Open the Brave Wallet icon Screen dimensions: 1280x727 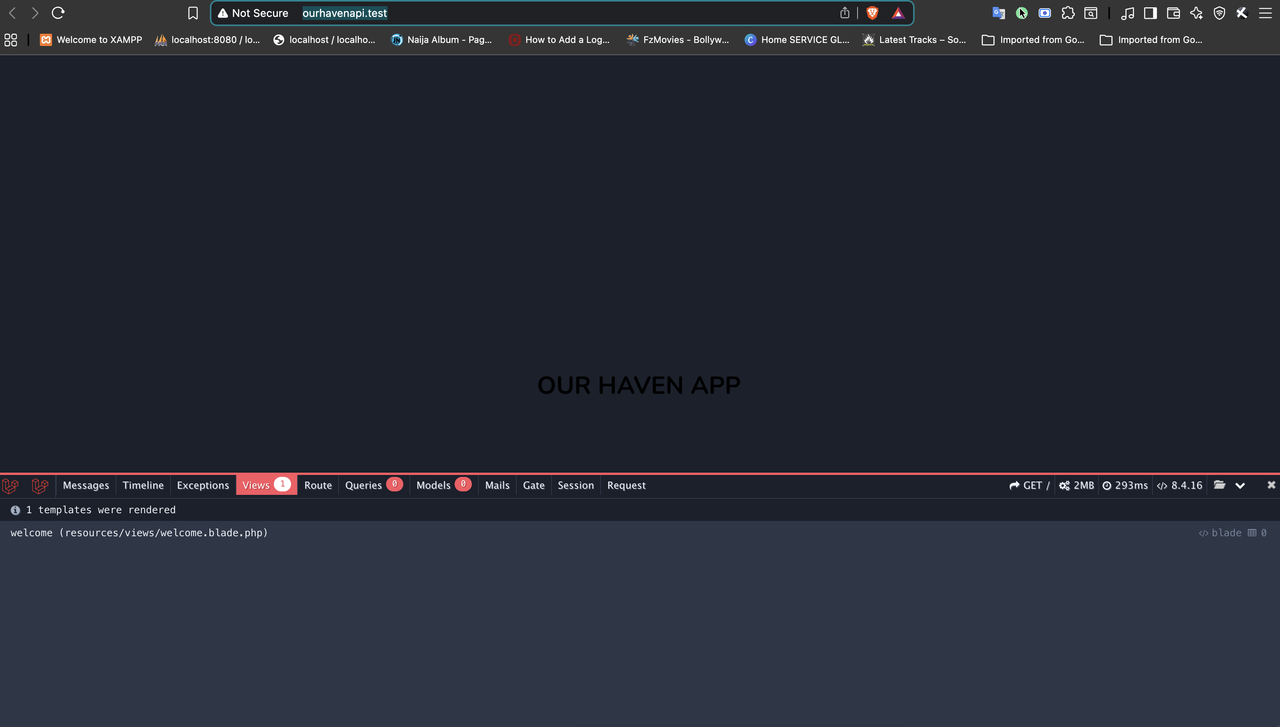click(x=1173, y=13)
